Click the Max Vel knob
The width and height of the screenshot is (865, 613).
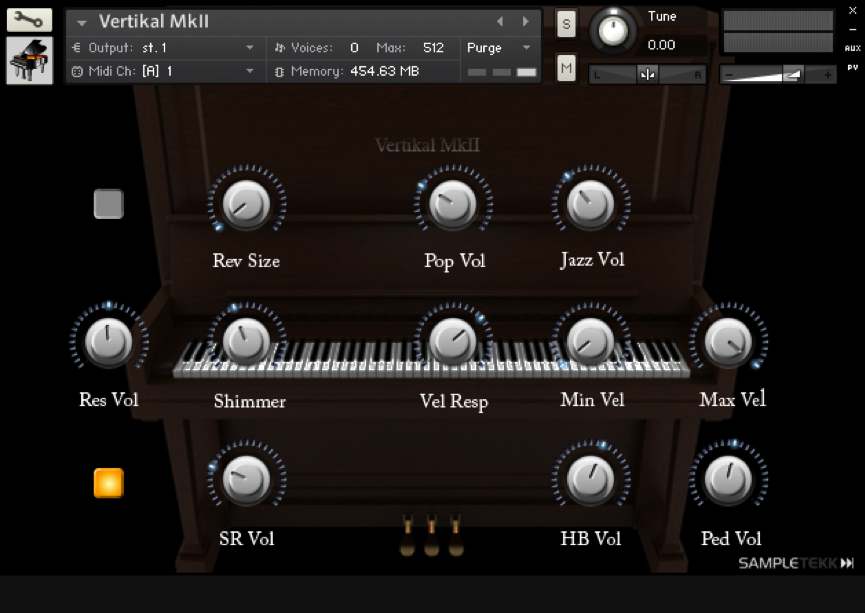point(729,342)
